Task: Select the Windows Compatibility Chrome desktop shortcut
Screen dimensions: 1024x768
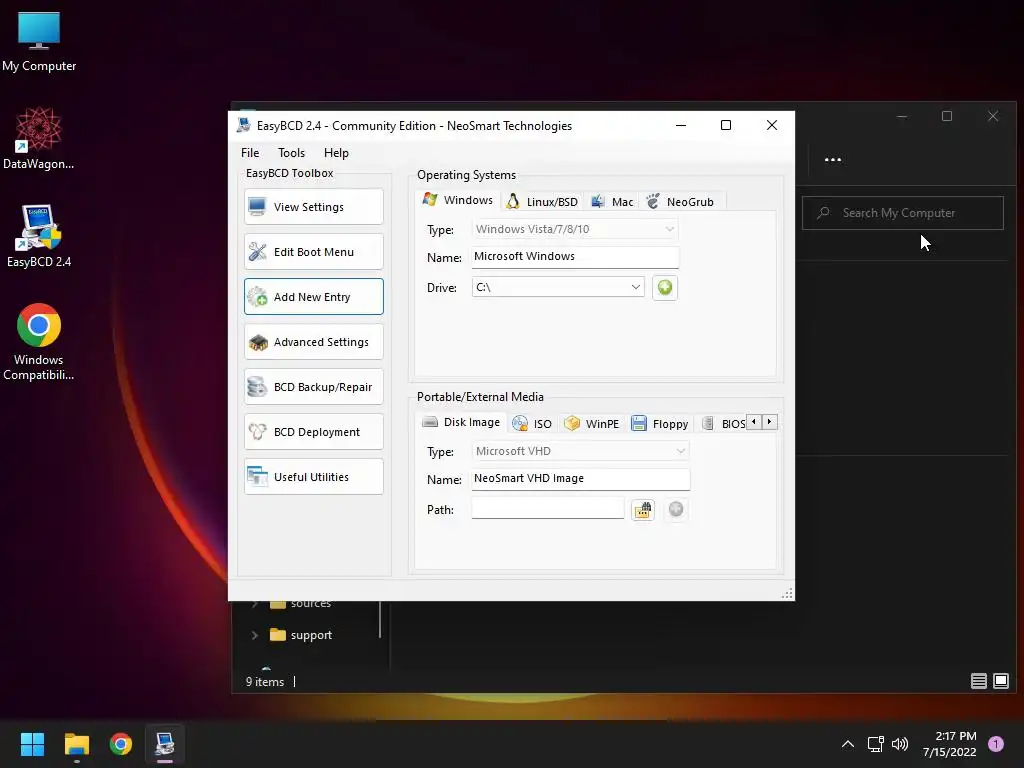Action: pyautogui.click(x=39, y=342)
